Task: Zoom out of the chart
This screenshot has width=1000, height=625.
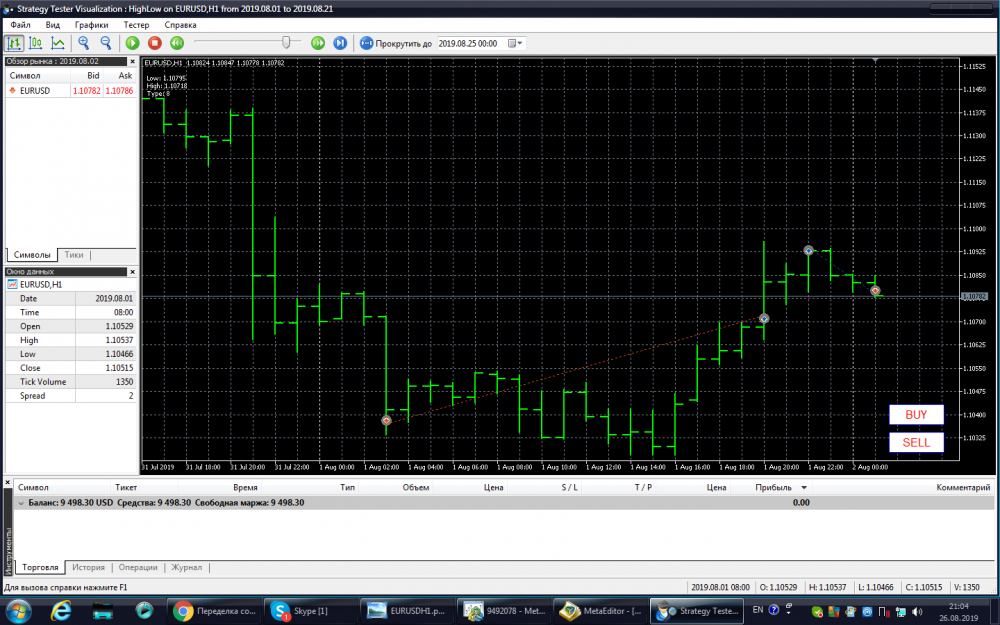Action: coord(106,43)
